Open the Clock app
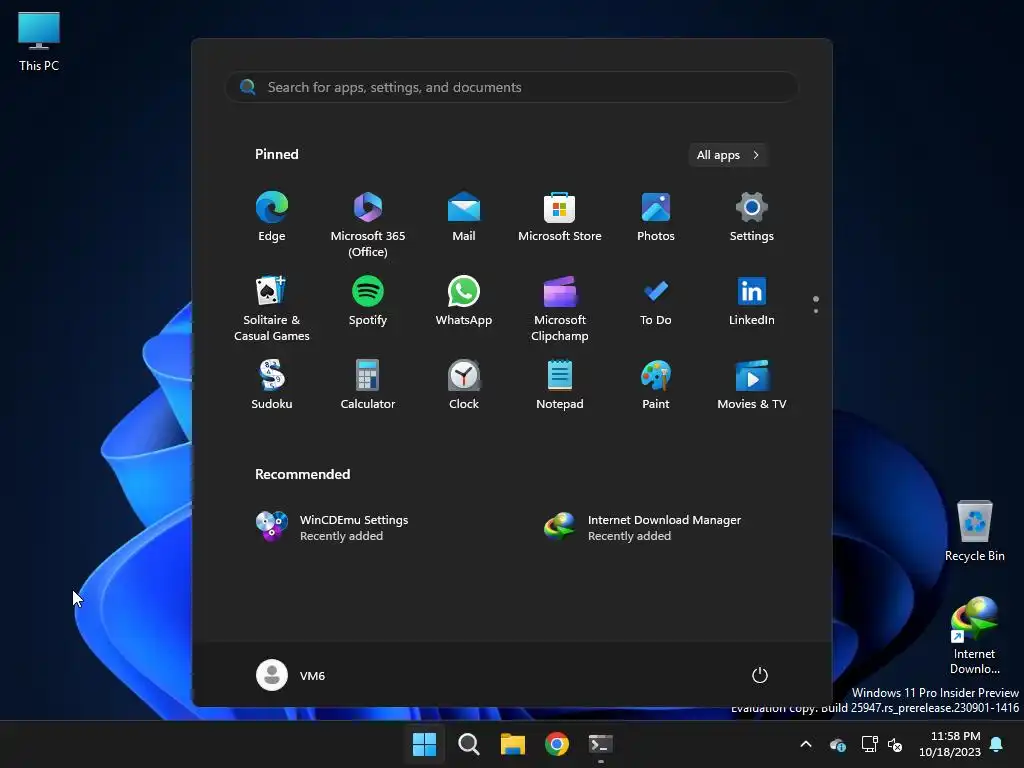The image size is (1024, 768). point(464,385)
